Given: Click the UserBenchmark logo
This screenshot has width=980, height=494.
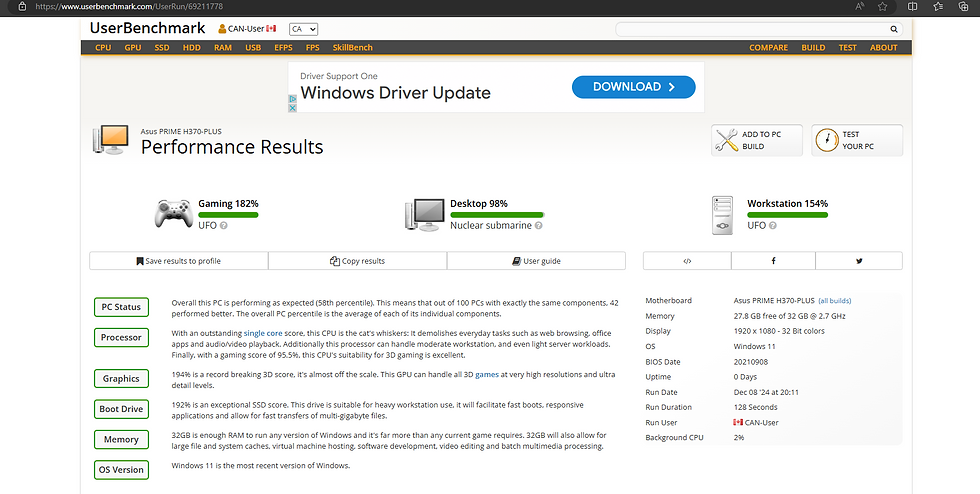Looking at the screenshot, I should (148, 28).
